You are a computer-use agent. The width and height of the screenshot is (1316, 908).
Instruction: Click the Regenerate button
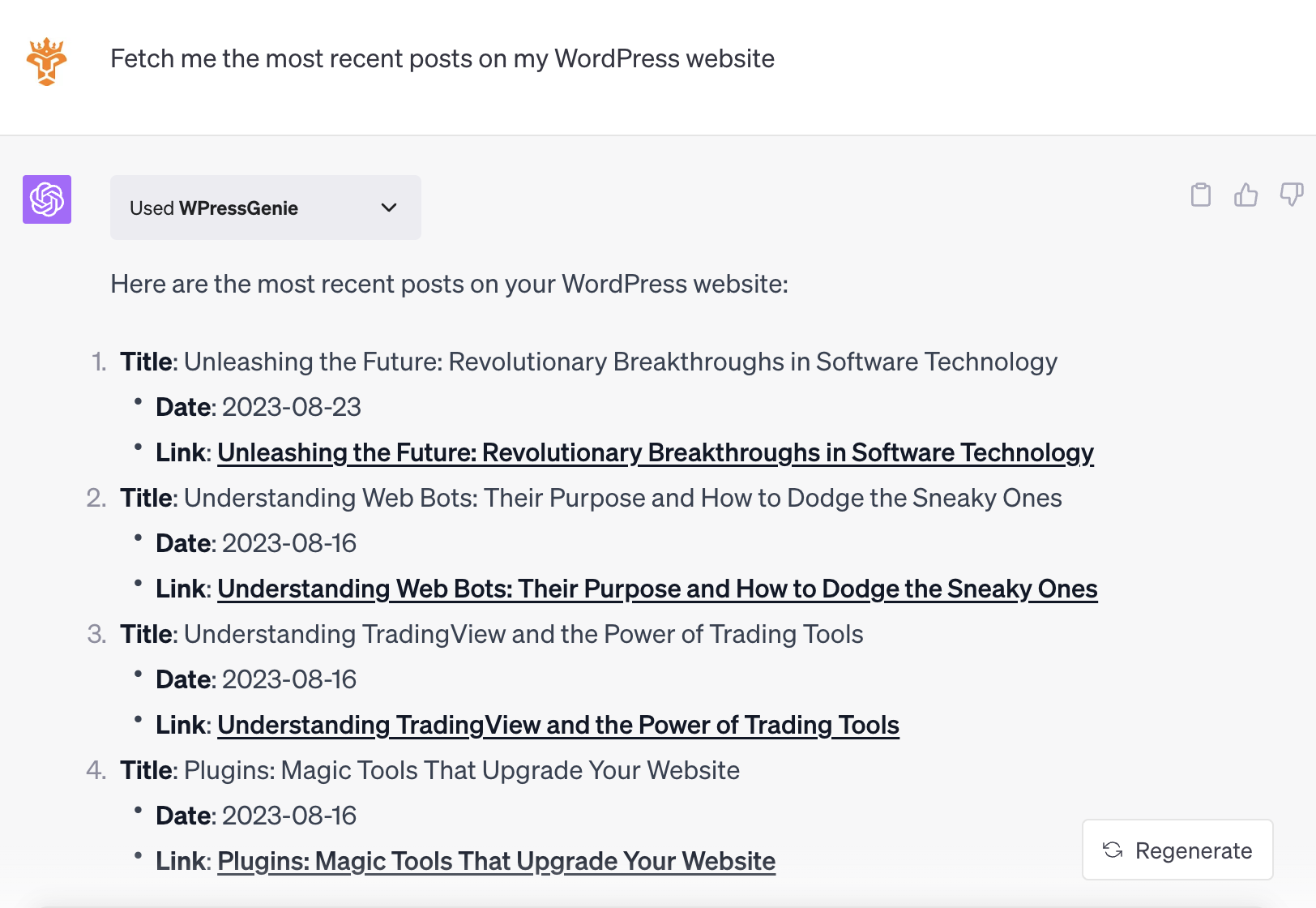pos(1177,850)
